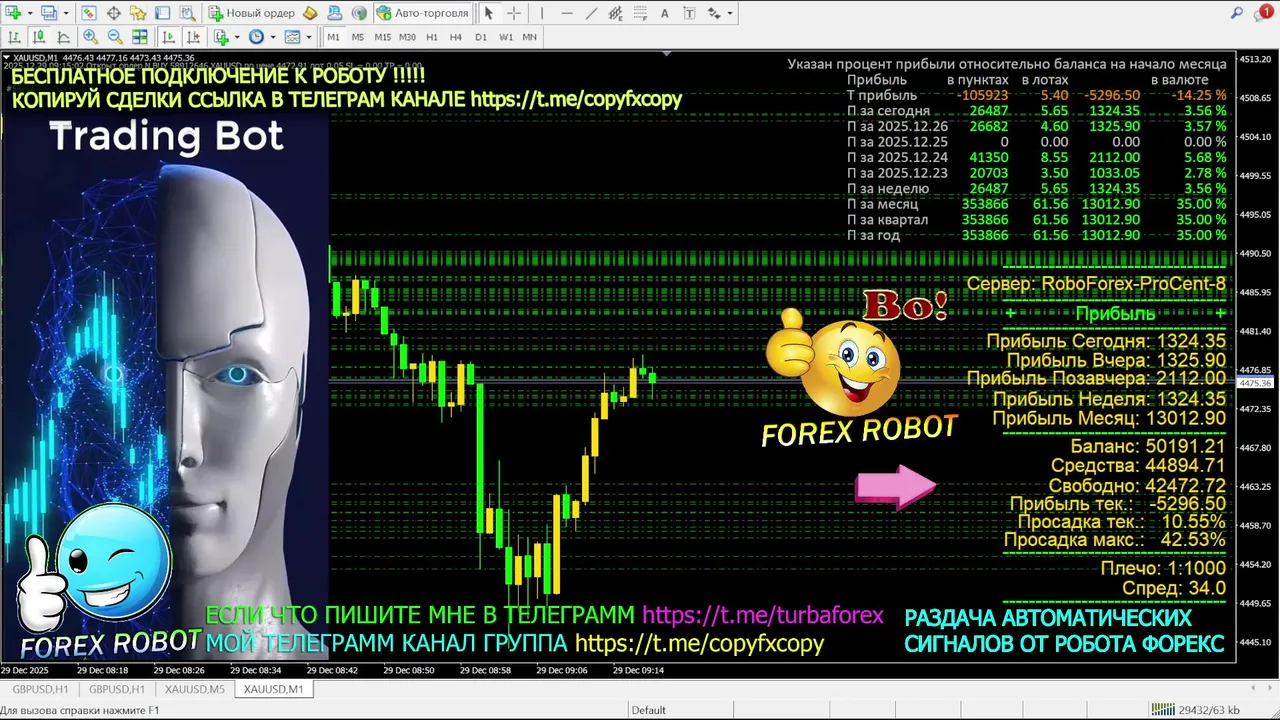
Task: Expand the arrows tool dropdown
Action: (730, 13)
